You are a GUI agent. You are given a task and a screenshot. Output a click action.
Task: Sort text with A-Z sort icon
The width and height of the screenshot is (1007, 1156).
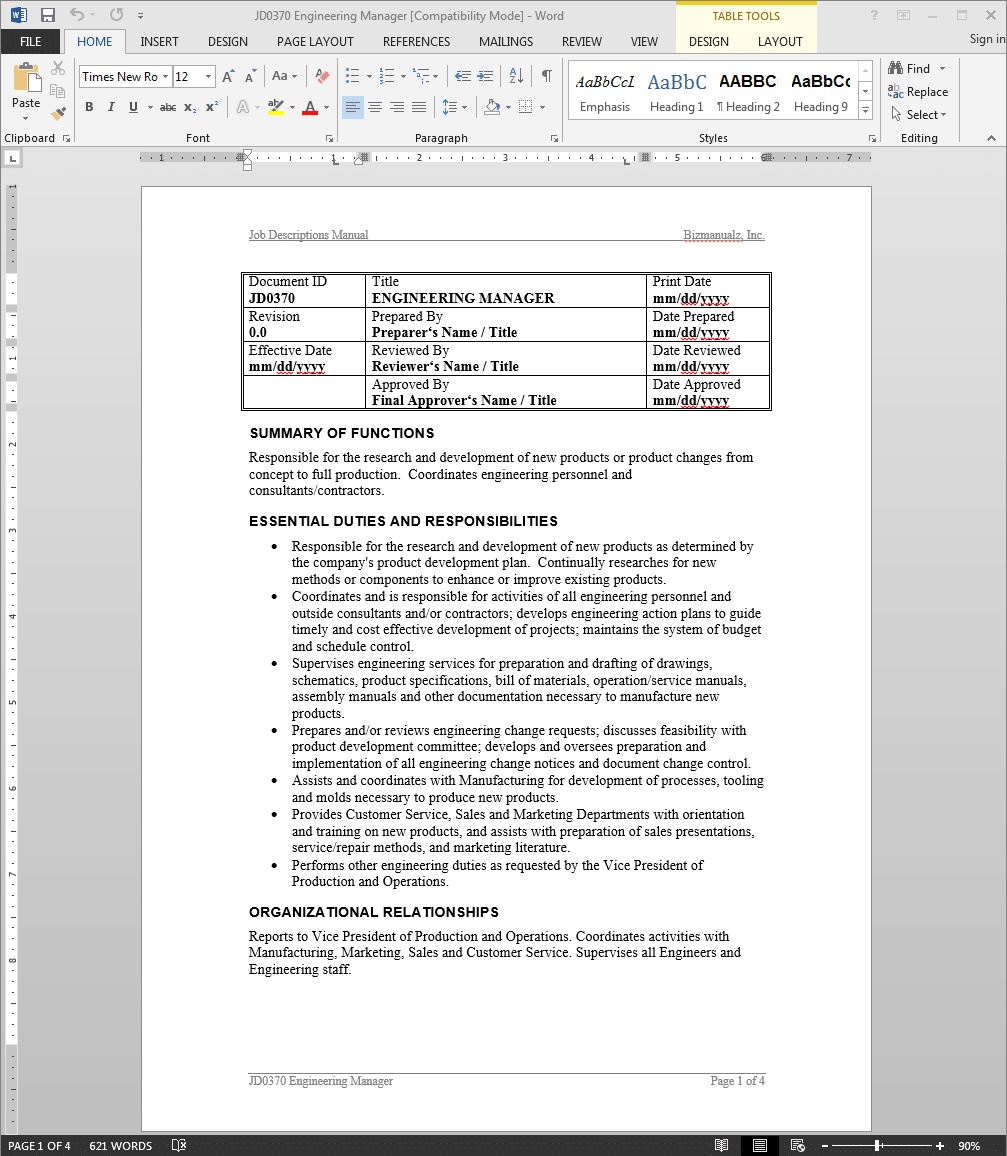coord(516,76)
